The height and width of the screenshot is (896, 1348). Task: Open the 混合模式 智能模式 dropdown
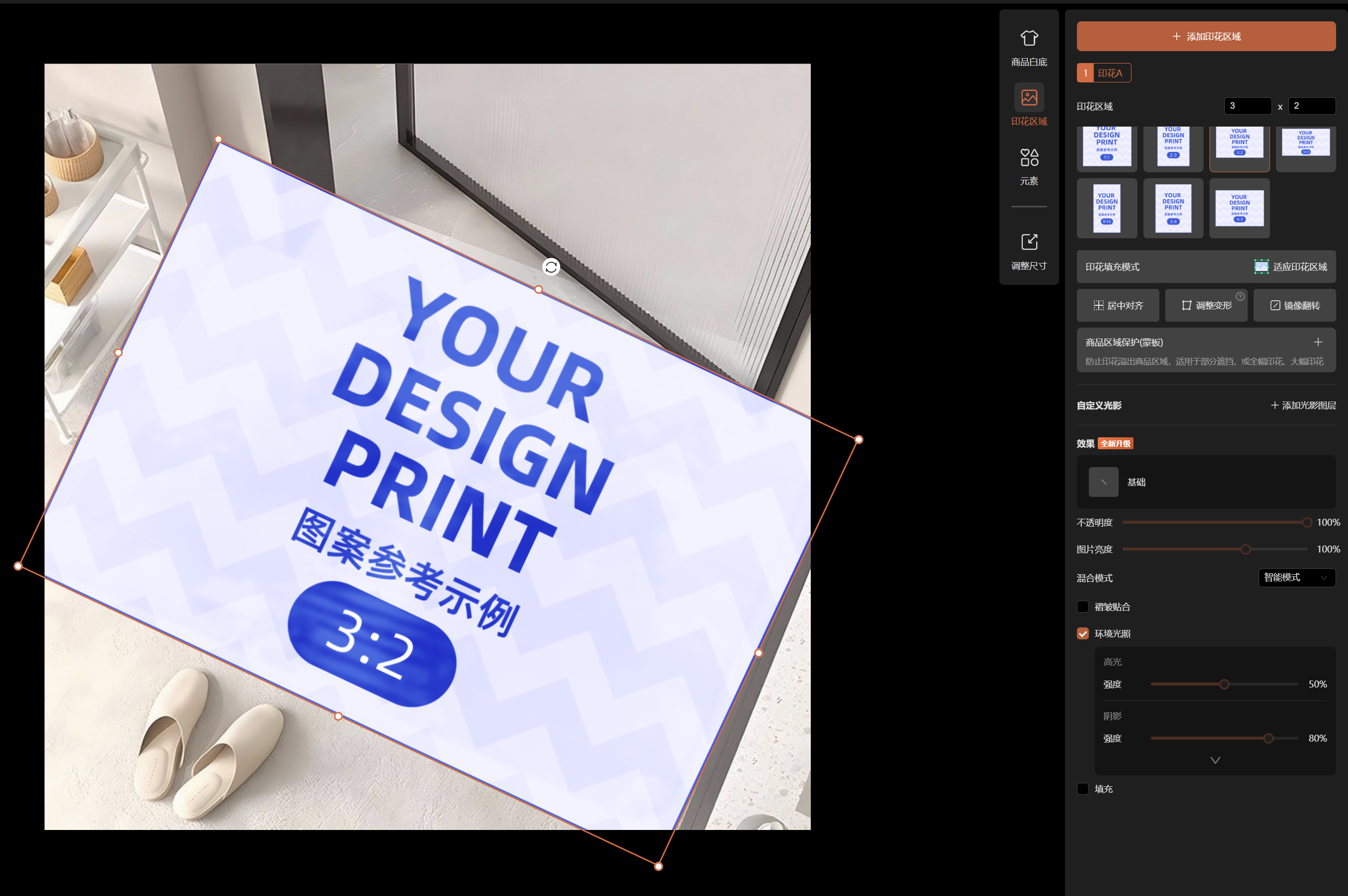[1296, 578]
